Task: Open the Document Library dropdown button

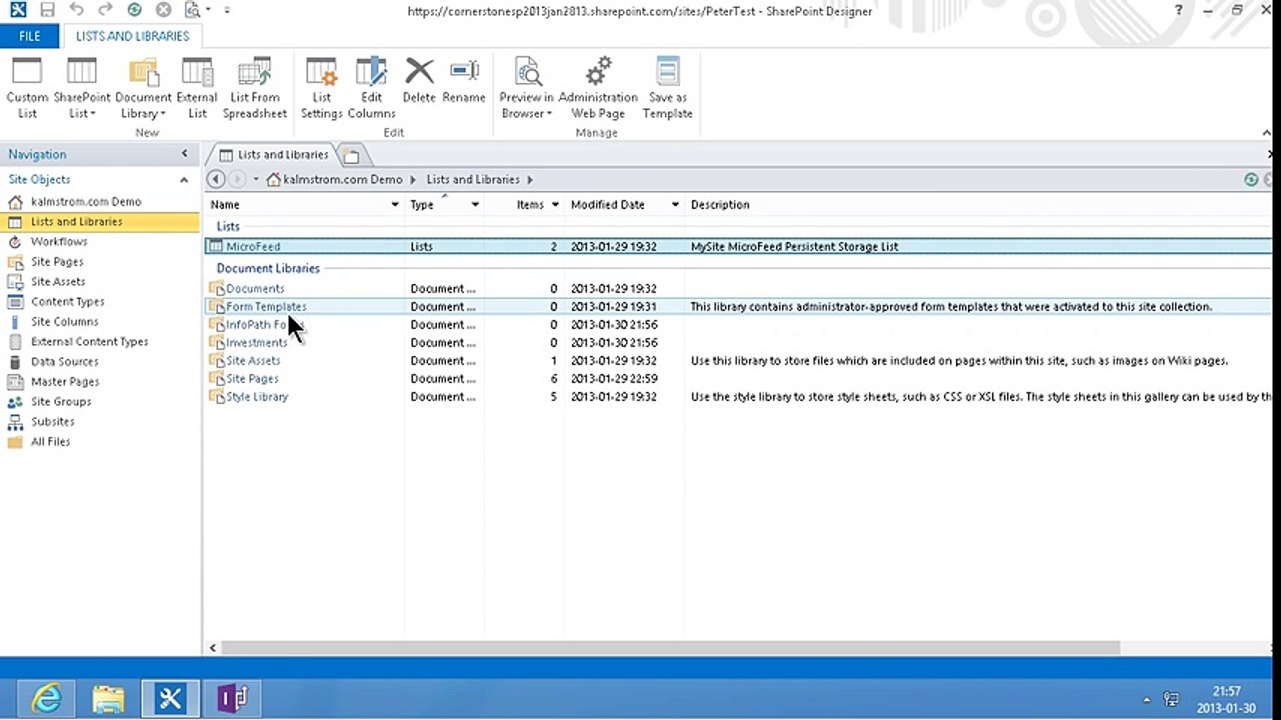Action: [143, 88]
